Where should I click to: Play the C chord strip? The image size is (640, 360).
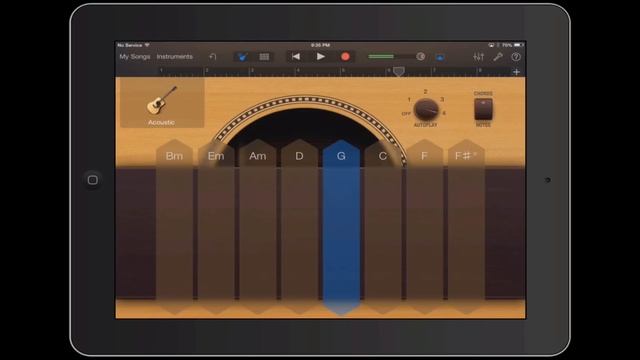click(382, 227)
